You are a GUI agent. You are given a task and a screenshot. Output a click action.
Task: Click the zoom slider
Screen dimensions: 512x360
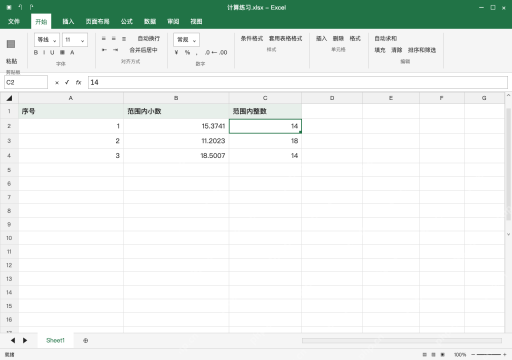pyautogui.click(x=489, y=354)
